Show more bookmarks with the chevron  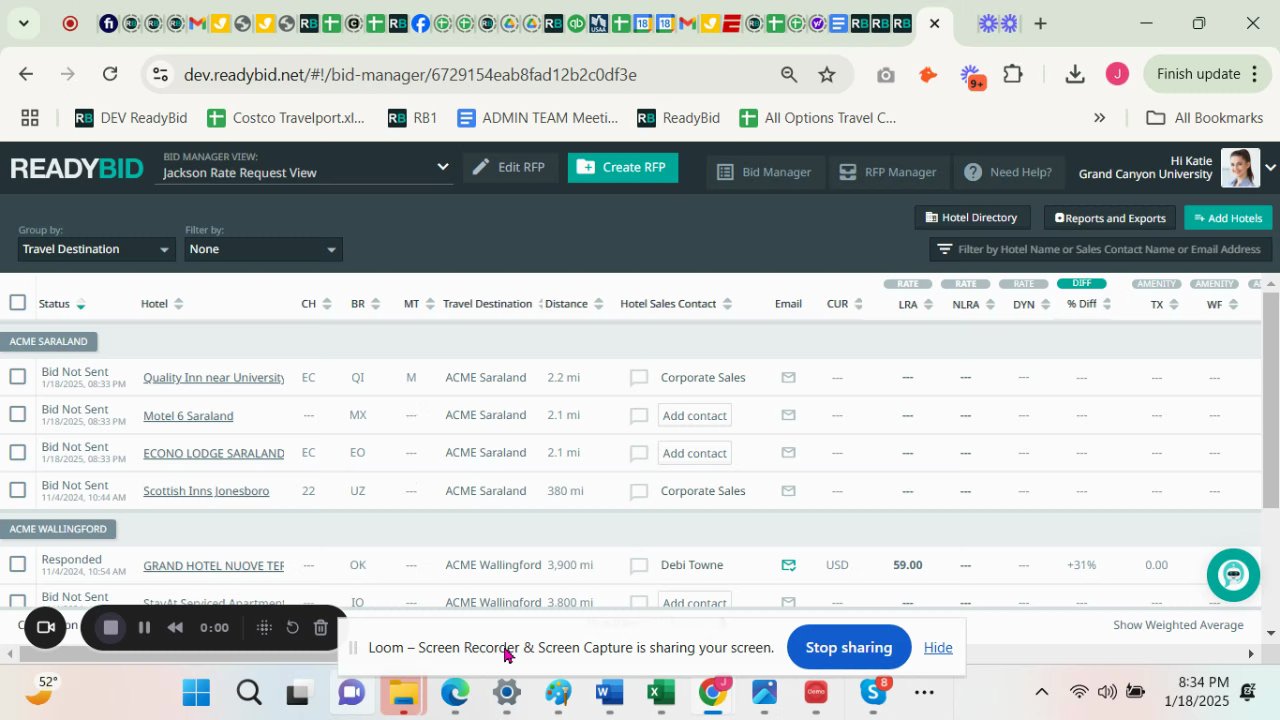click(x=1099, y=118)
